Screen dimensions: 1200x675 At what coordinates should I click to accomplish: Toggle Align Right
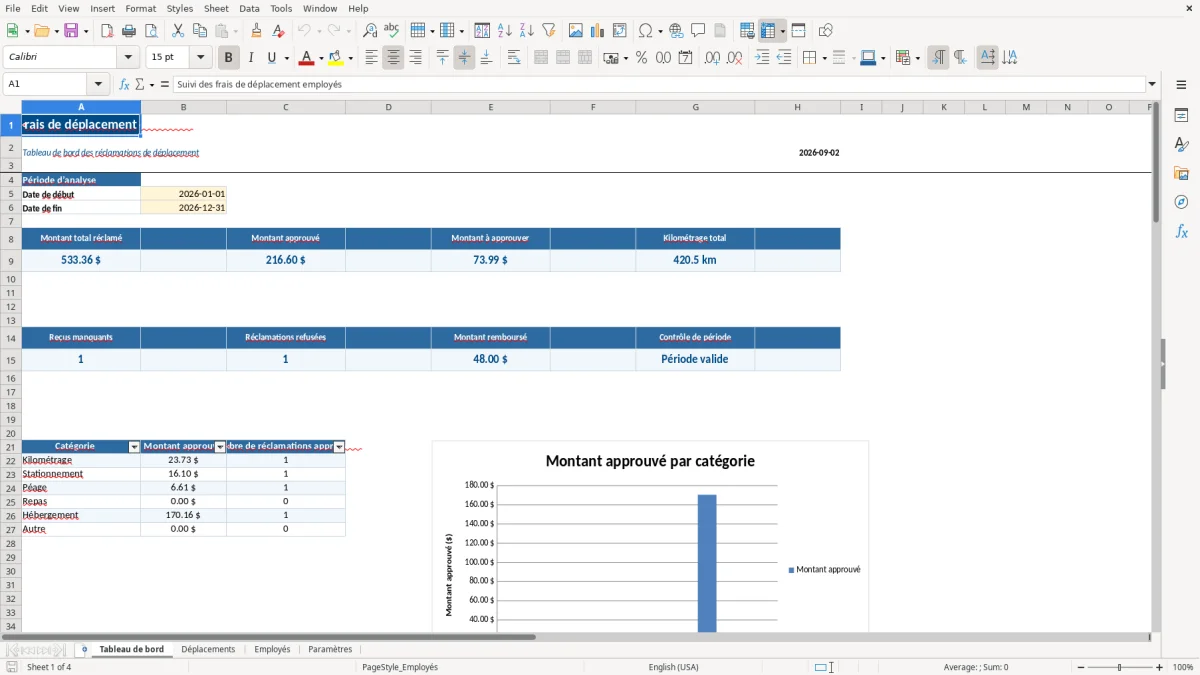415,58
